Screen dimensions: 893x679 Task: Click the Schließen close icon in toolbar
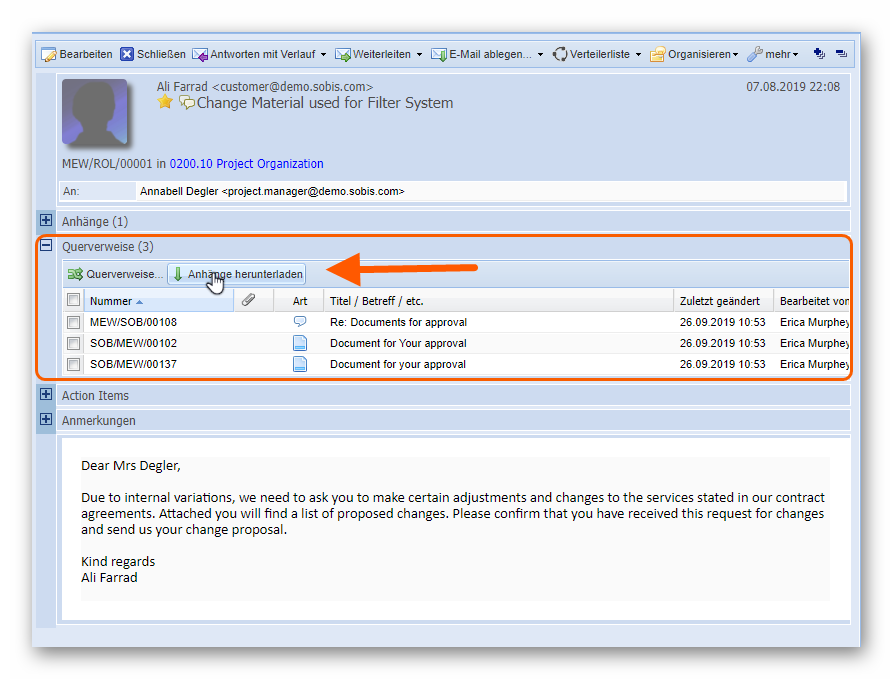127,54
